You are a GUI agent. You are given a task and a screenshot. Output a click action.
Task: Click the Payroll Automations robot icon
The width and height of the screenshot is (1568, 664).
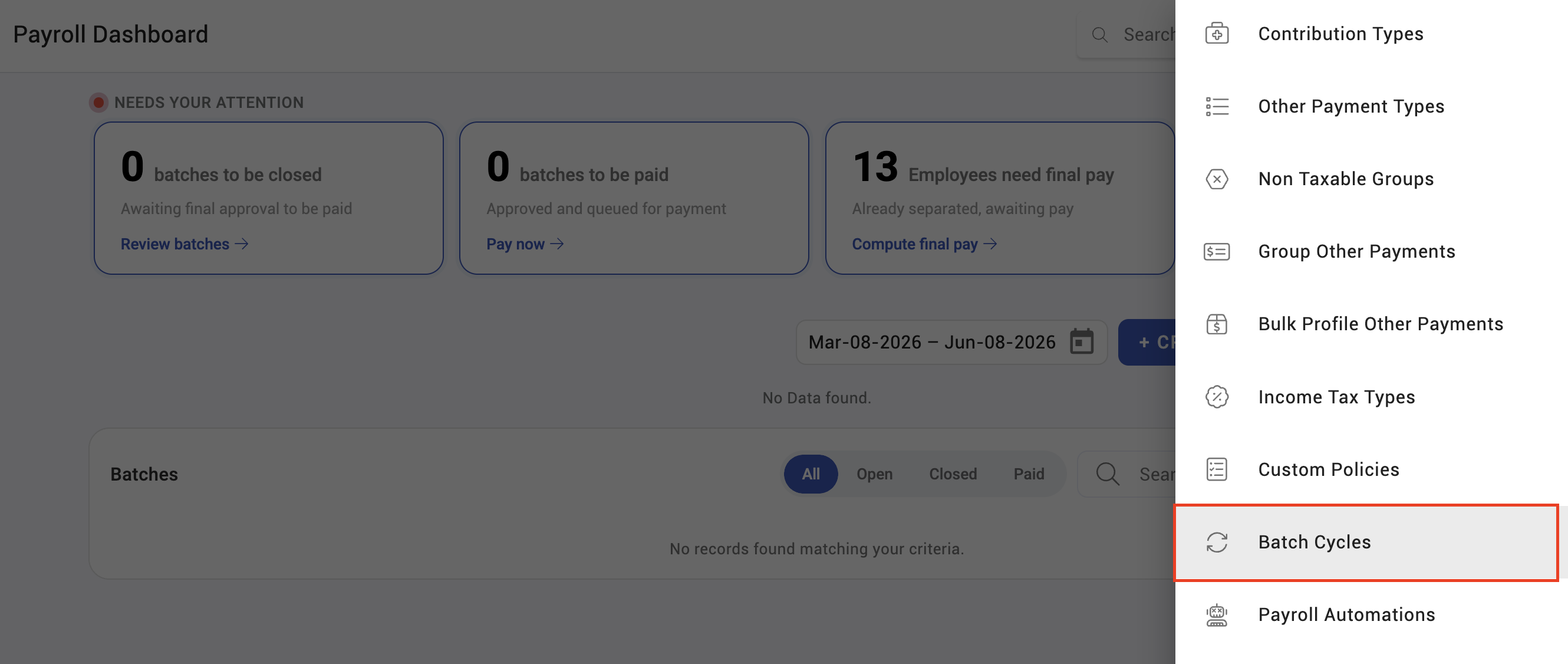pyautogui.click(x=1217, y=614)
